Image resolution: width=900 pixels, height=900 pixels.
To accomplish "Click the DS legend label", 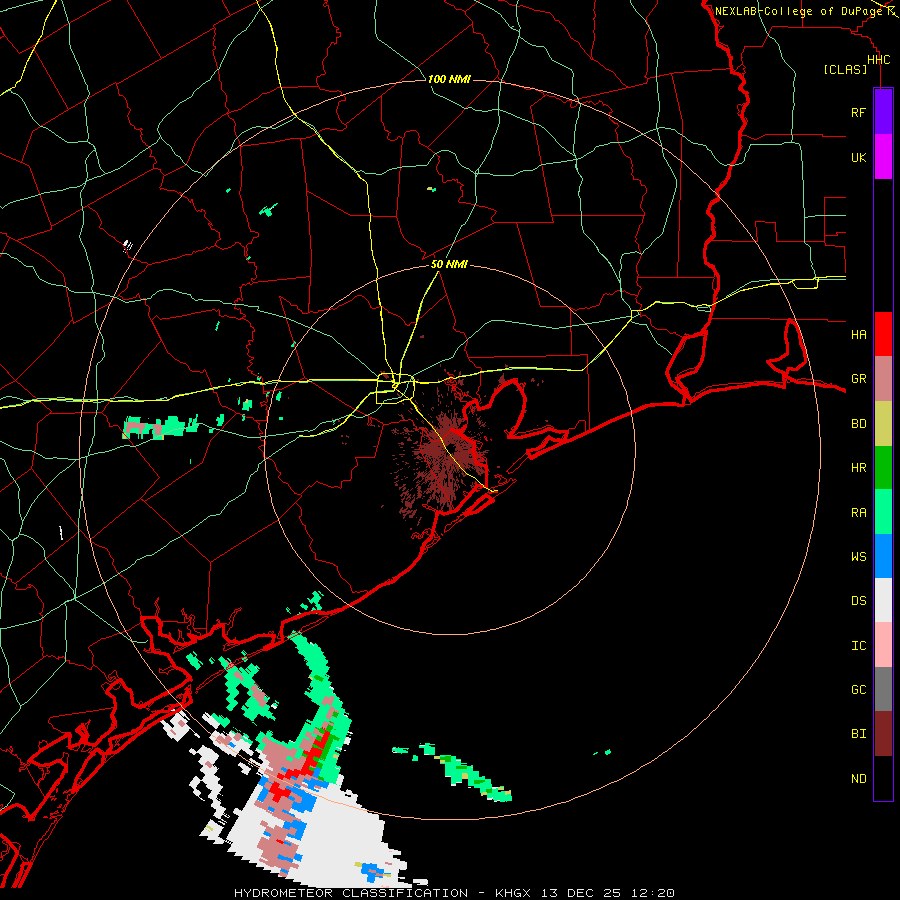I will click(x=858, y=601).
